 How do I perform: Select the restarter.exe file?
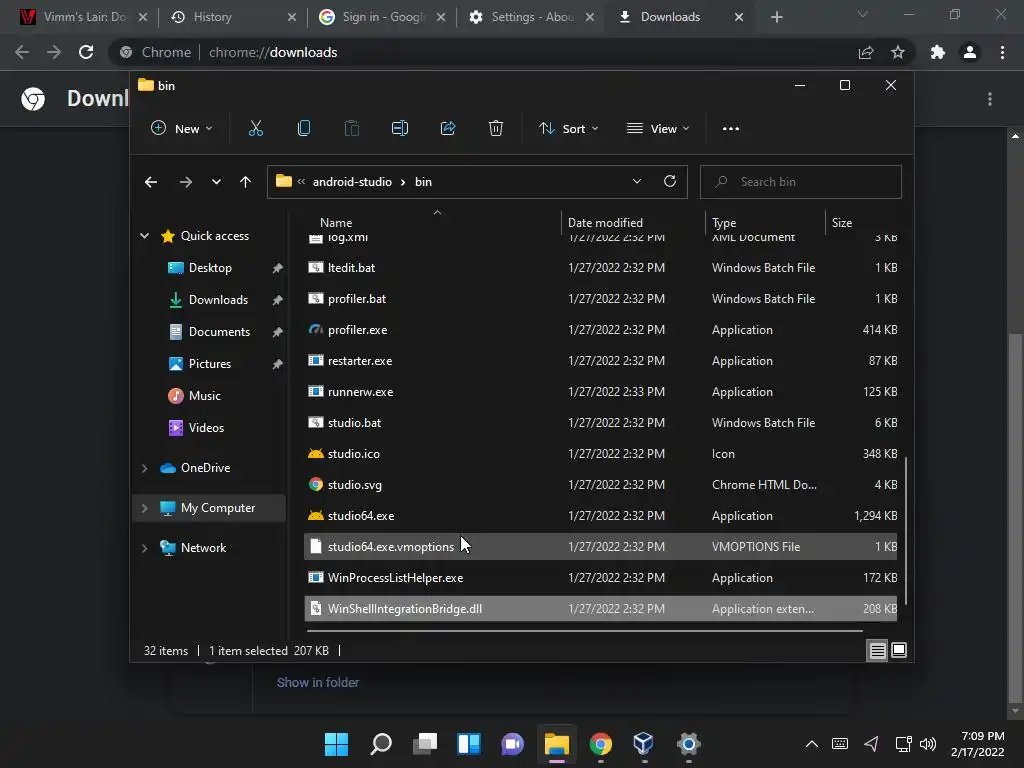coord(600,361)
